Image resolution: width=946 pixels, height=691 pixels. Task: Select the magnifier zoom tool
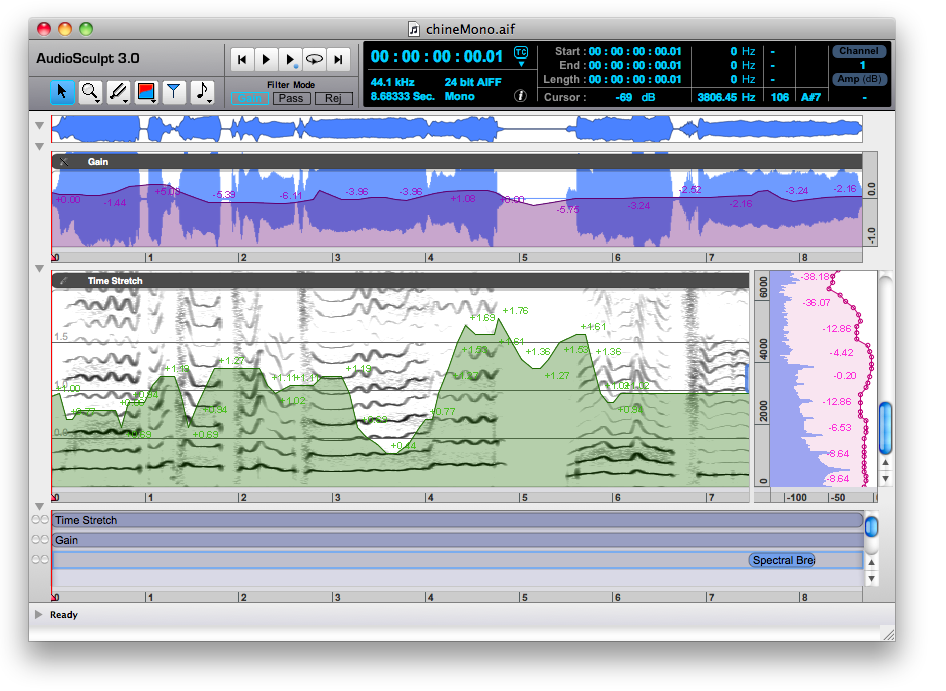pyautogui.click(x=91, y=92)
